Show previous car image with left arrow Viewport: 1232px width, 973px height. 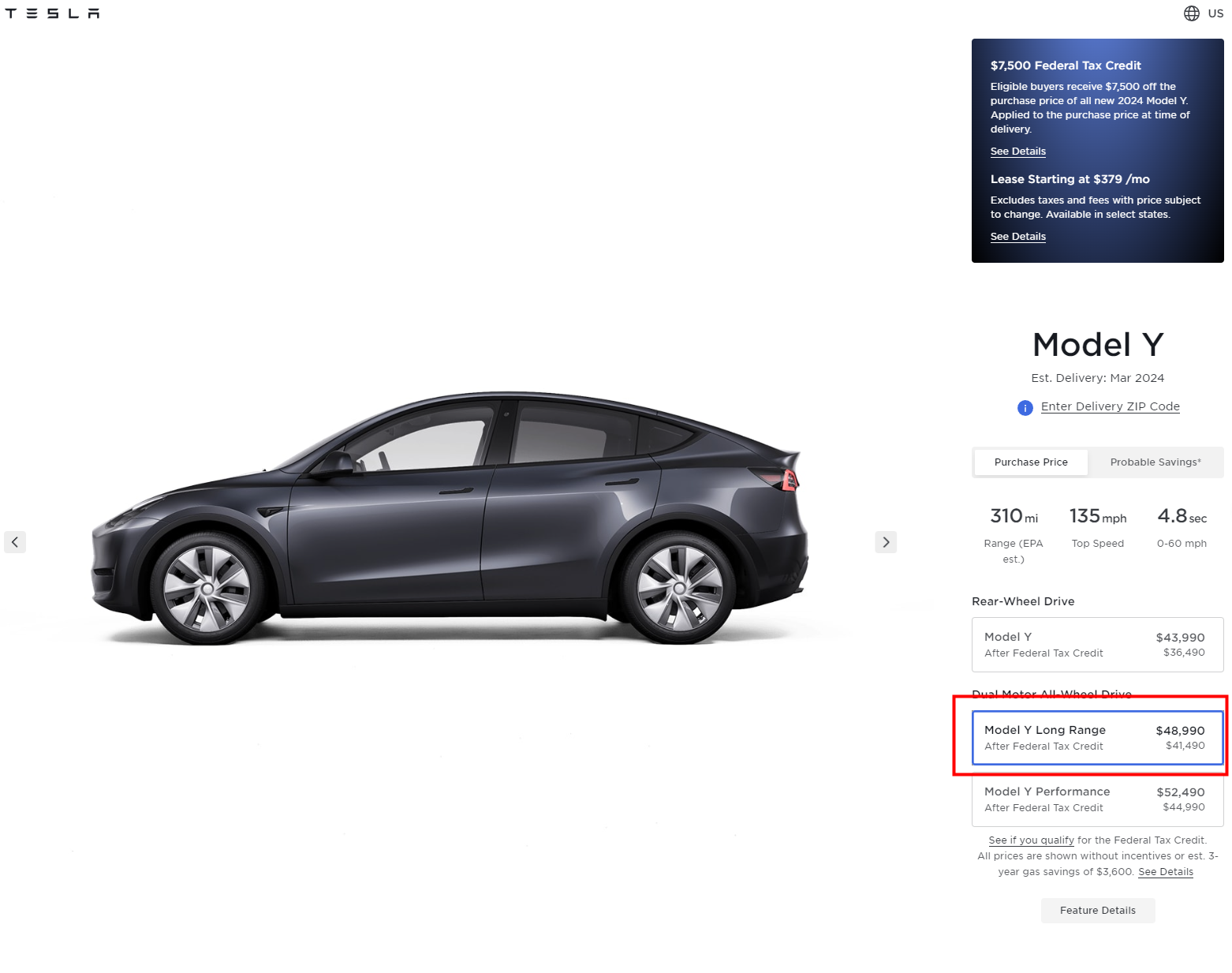tap(15, 542)
